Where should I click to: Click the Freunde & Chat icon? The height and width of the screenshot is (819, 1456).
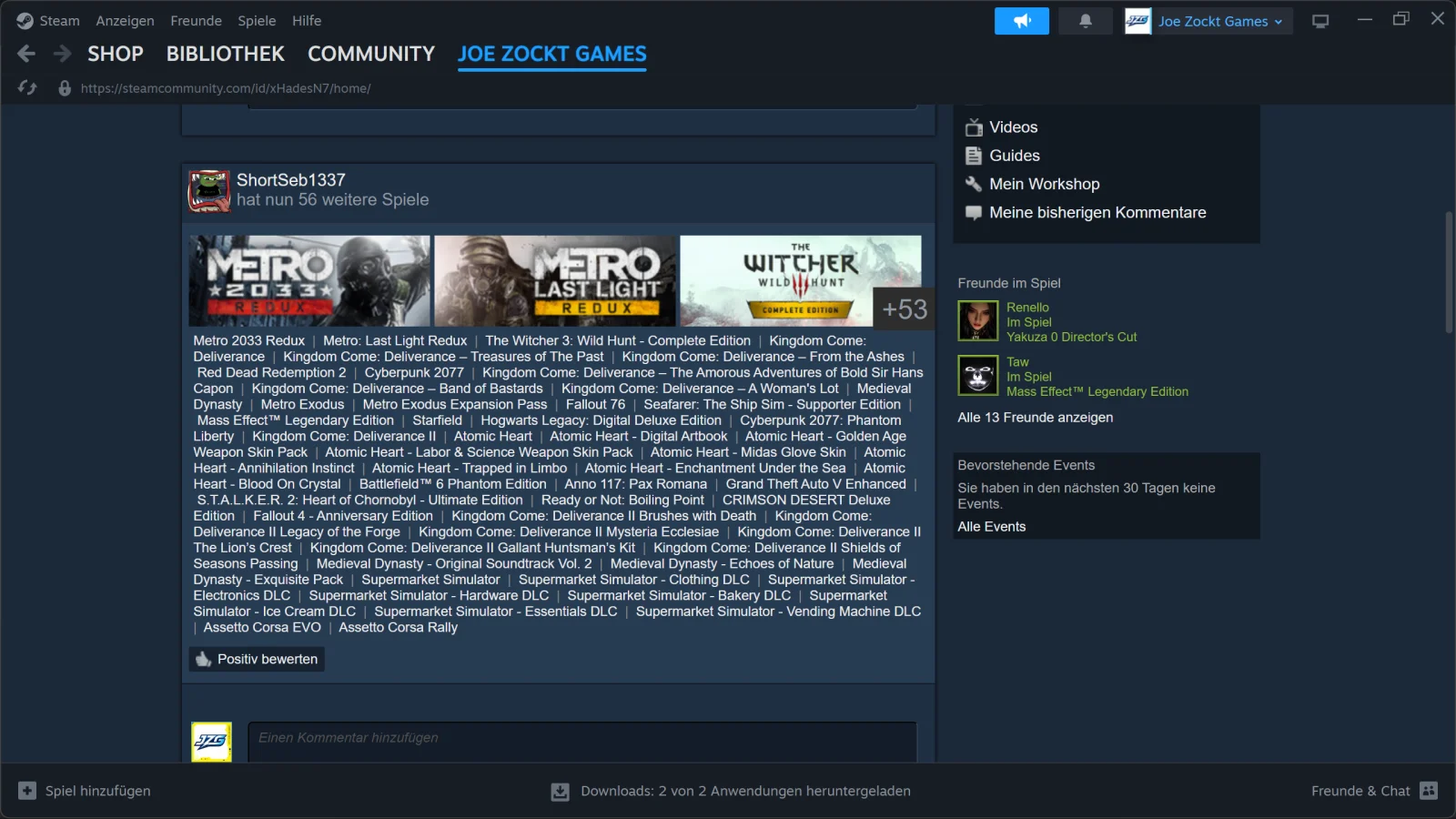[x=1429, y=791]
